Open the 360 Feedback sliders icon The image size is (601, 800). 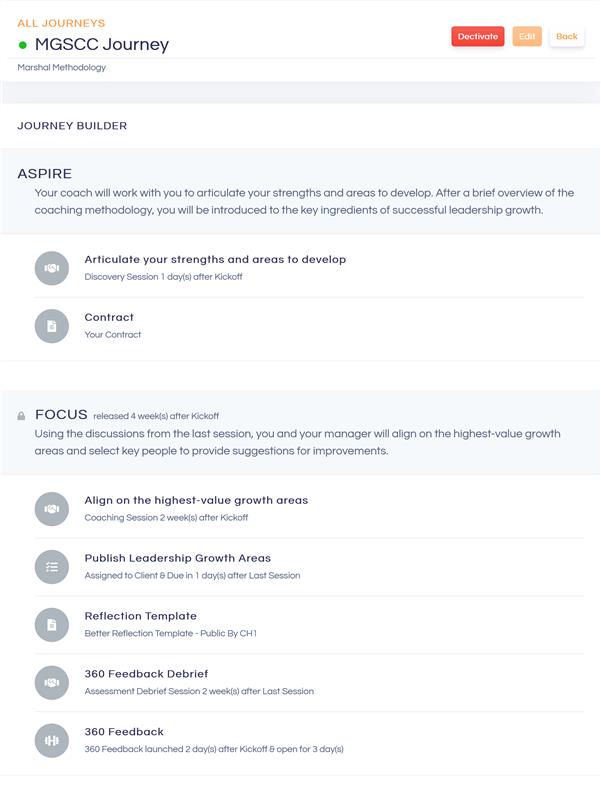tap(50, 739)
